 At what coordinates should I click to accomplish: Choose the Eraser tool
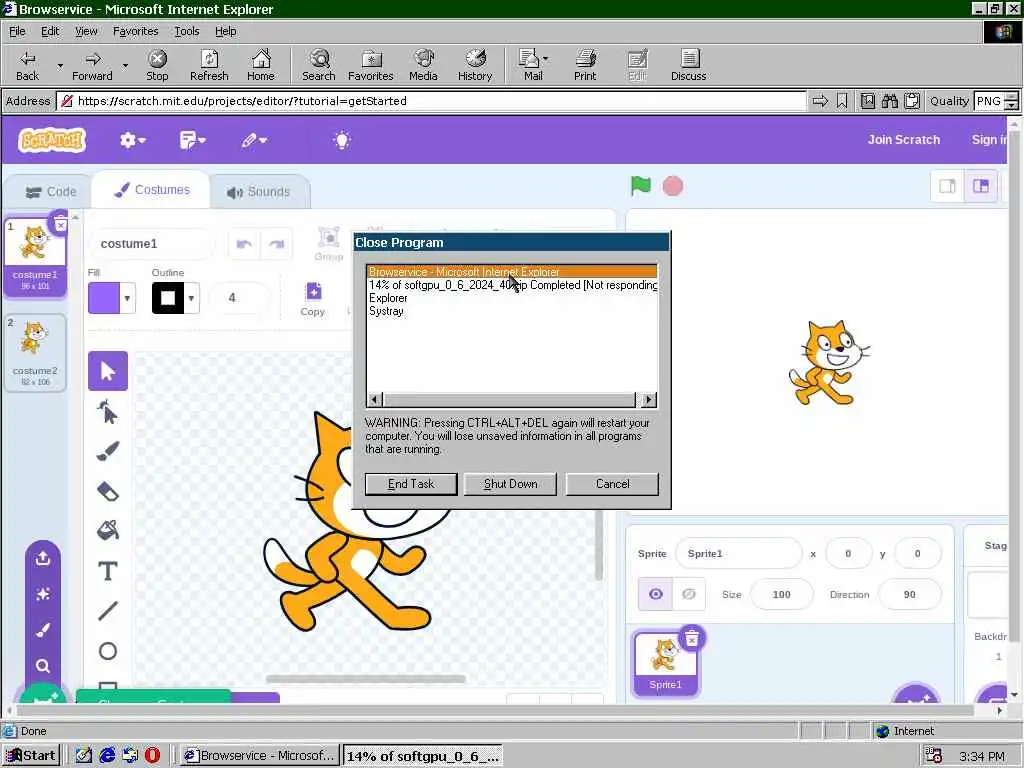pos(108,490)
